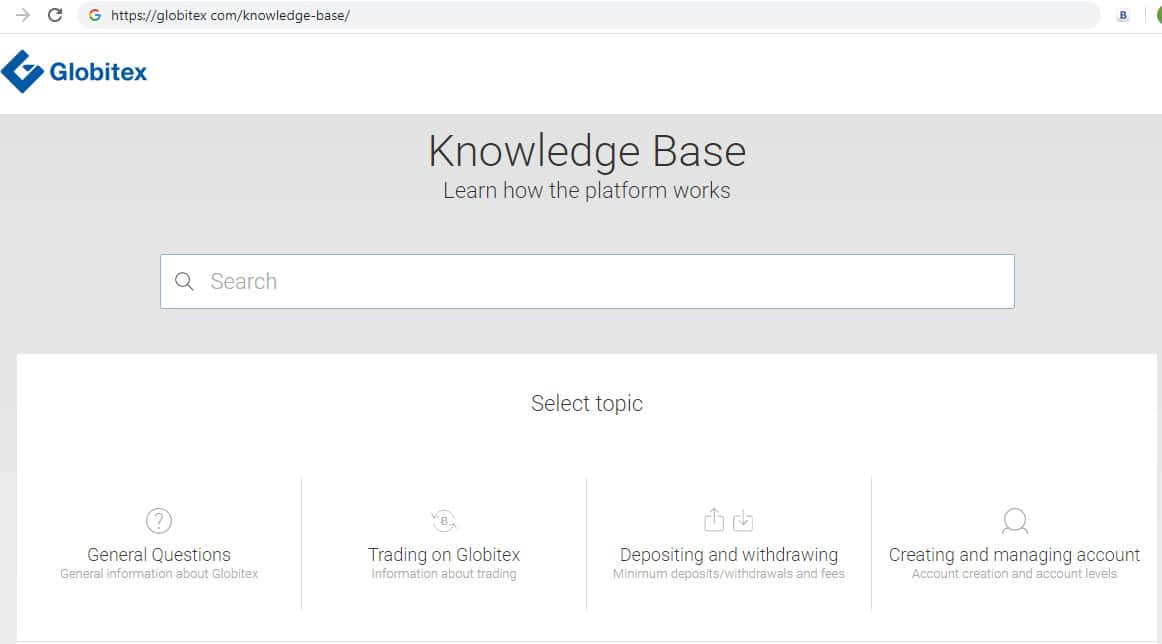Click the question mark General Questions icon
Screen dimensions: 1162x644
click(x=159, y=521)
